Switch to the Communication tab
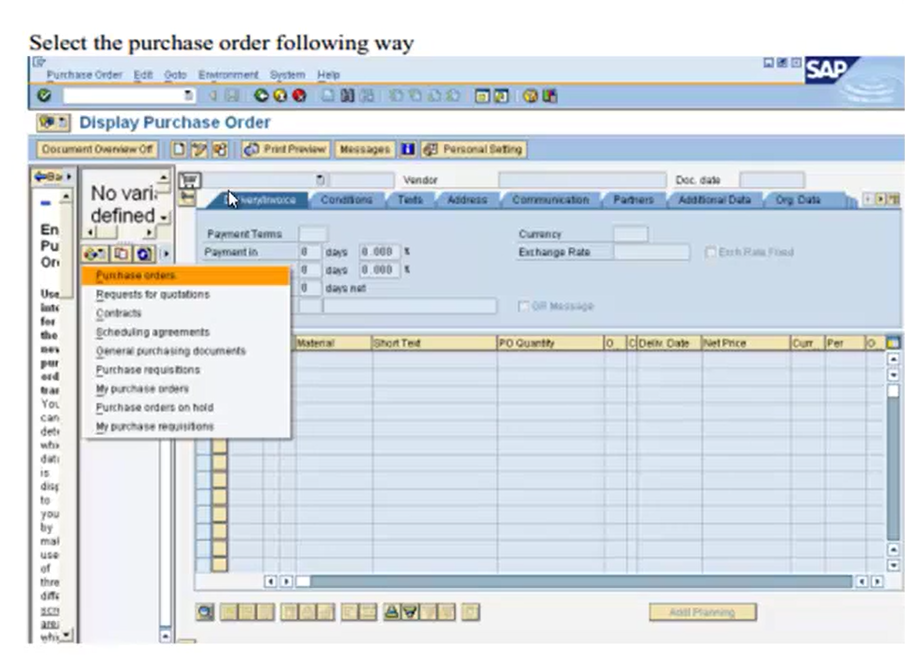905x669 pixels. 551,200
